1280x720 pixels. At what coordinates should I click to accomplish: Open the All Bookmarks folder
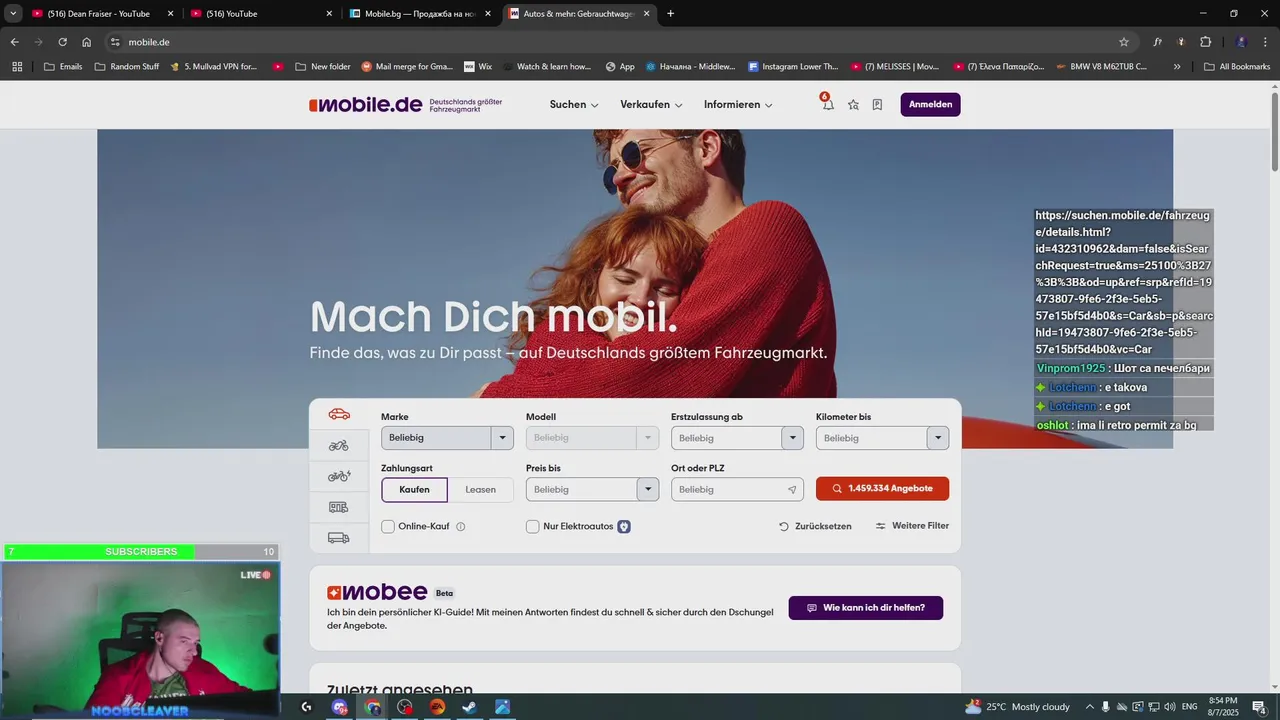pos(1237,67)
